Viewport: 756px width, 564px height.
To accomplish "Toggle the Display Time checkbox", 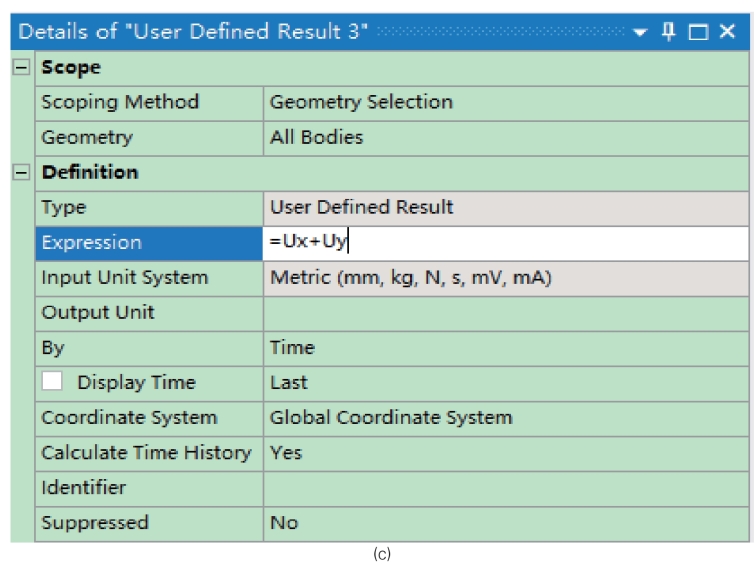I will pos(52,381).
